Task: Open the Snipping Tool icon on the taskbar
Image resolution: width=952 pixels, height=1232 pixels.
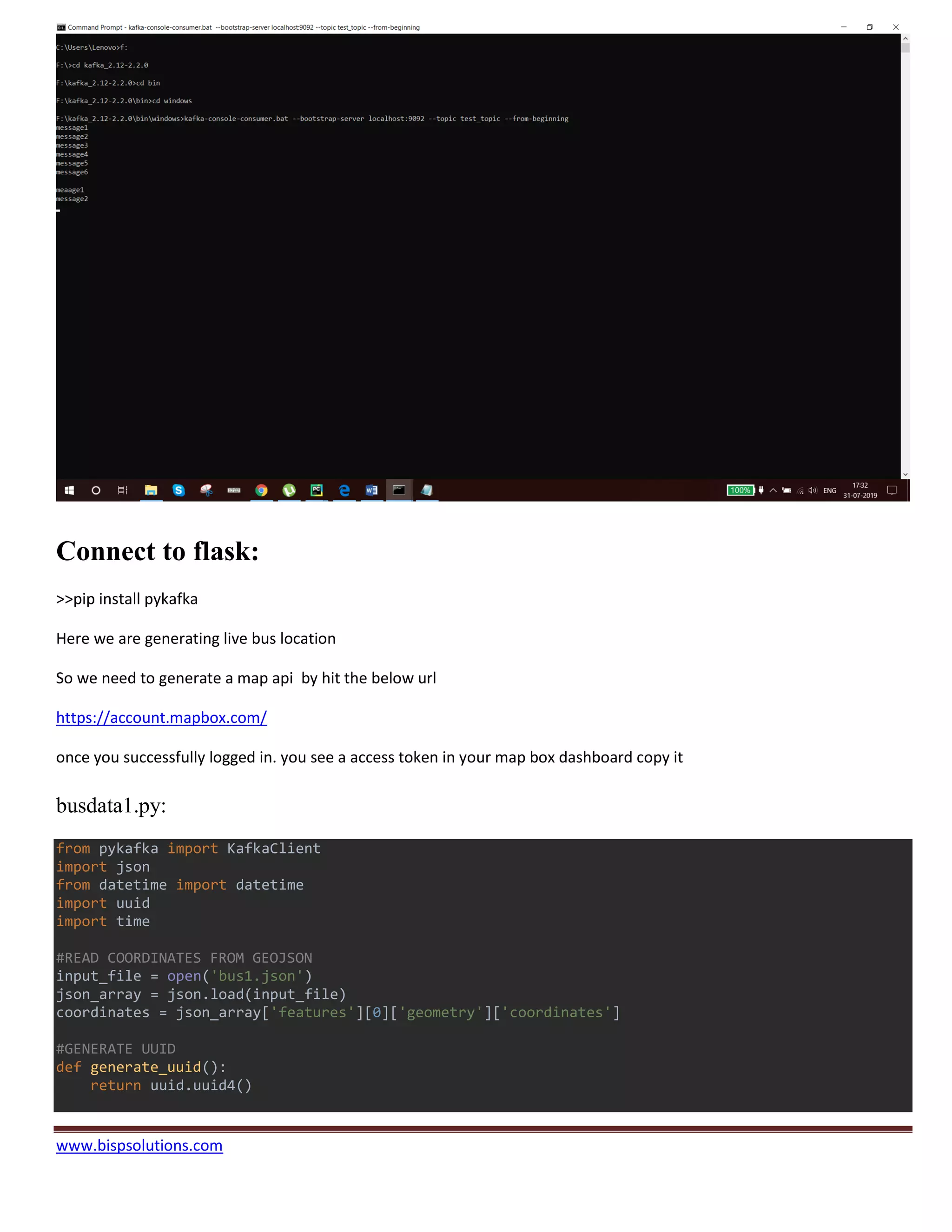Action: [x=206, y=490]
